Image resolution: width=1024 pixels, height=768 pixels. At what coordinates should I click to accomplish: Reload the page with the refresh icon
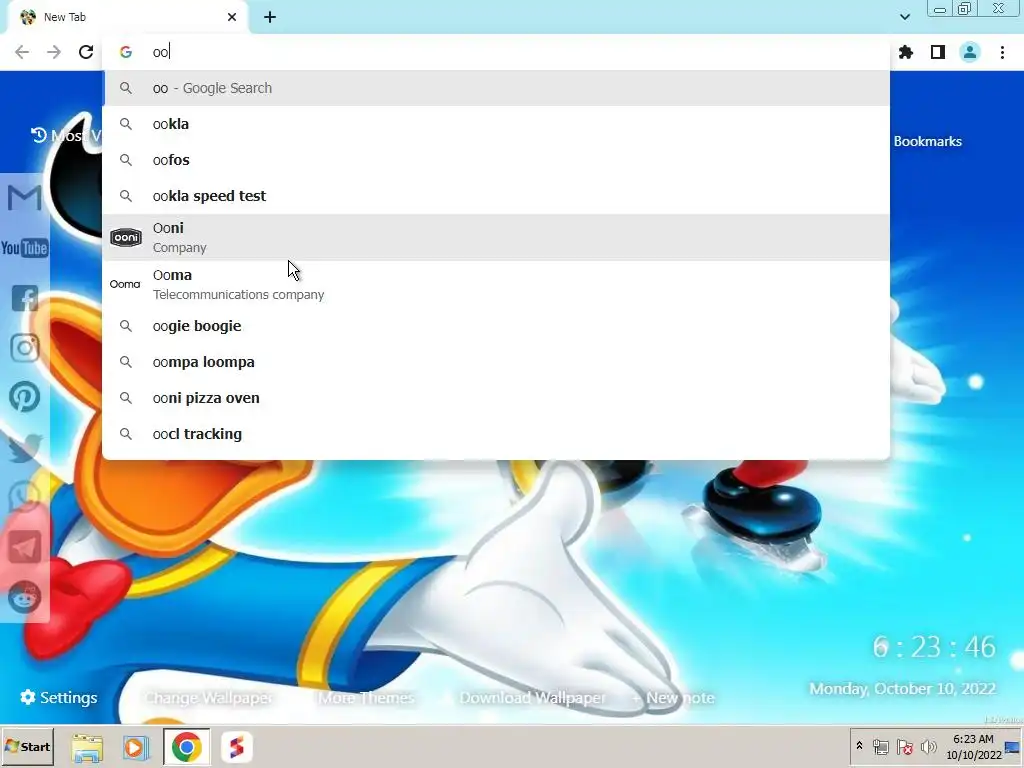[x=86, y=52]
